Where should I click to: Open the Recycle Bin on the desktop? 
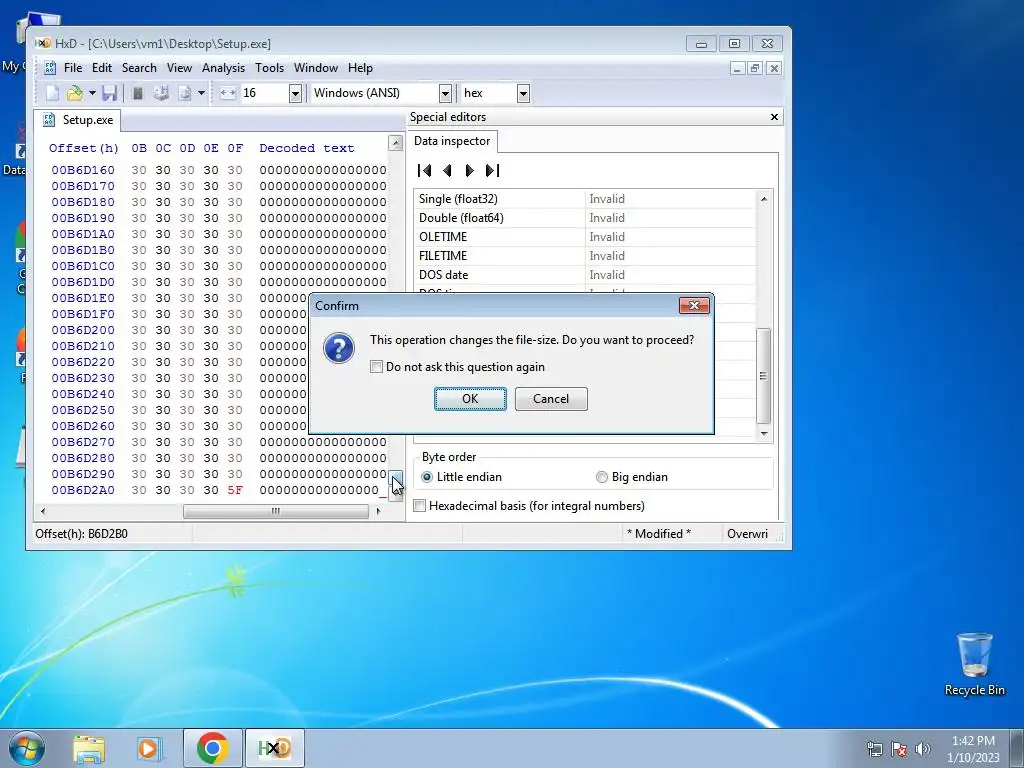[x=974, y=664]
